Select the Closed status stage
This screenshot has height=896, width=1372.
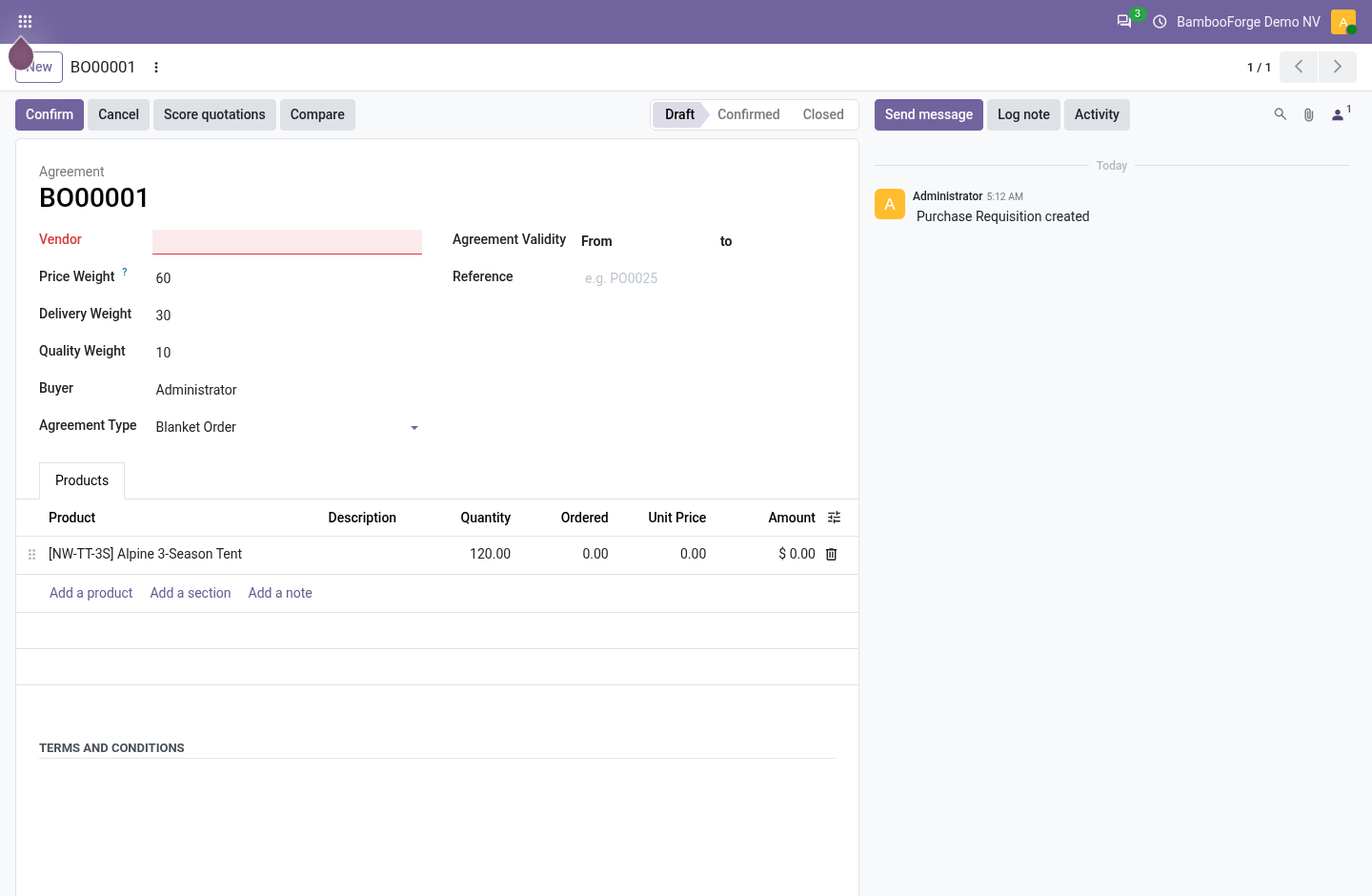823,114
